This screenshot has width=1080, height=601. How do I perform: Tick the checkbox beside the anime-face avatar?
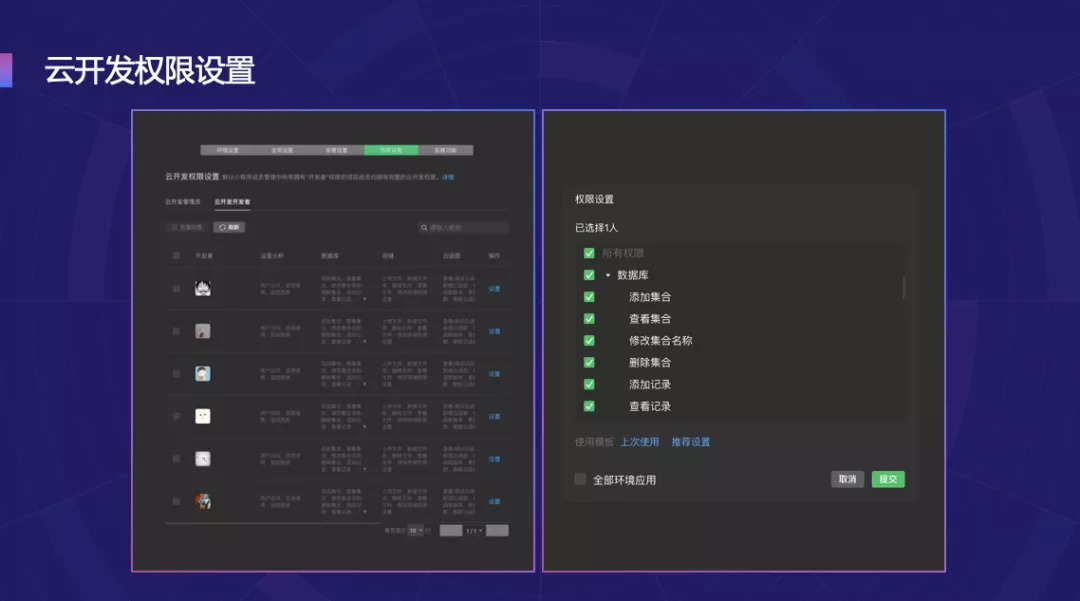[x=176, y=288]
